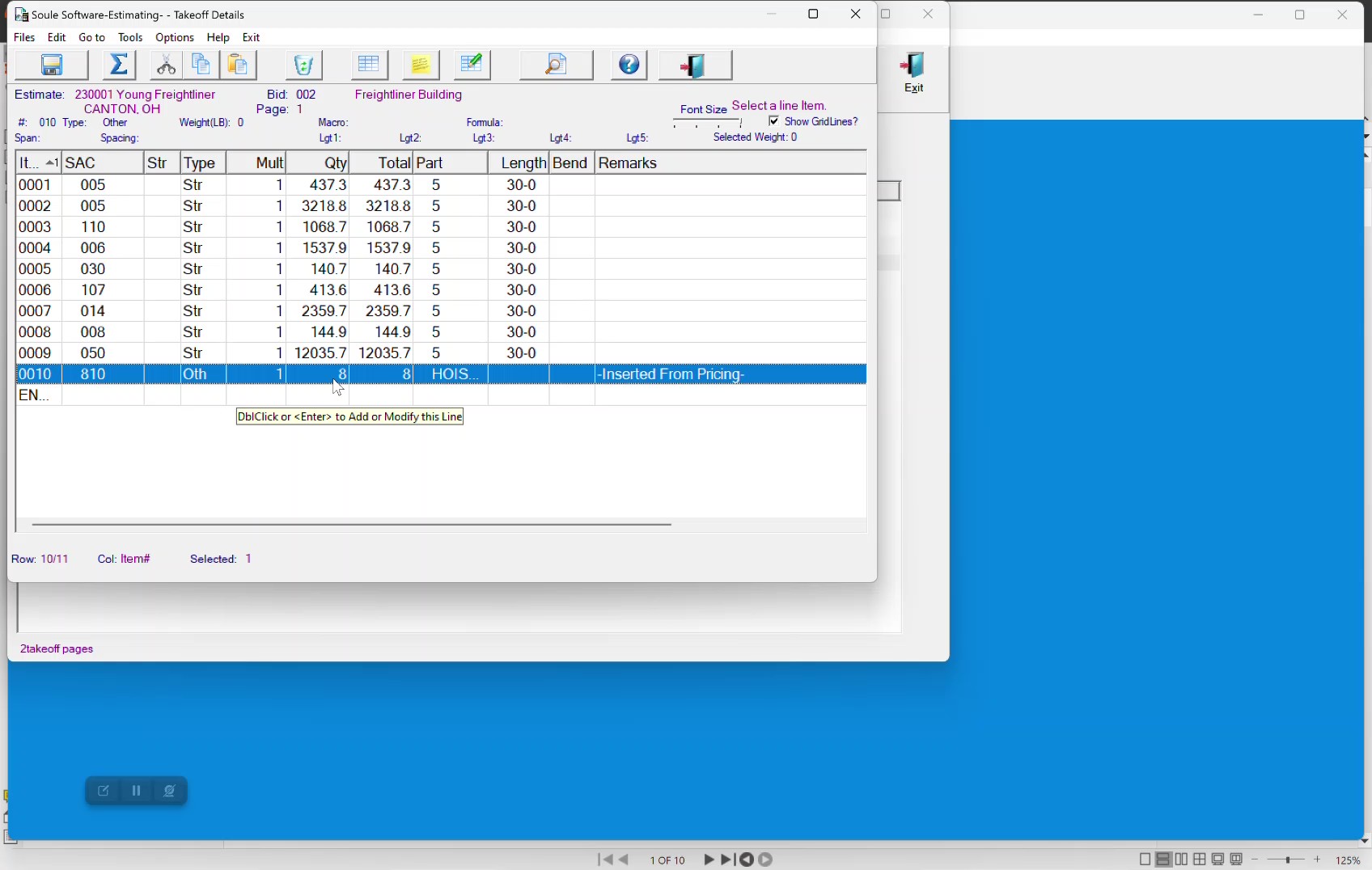Image resolution: width=1372 pixels, height=870 pixels.
Task: Click the Inserted From Pricing remarks cell
Action: click(x=731, y=374)
